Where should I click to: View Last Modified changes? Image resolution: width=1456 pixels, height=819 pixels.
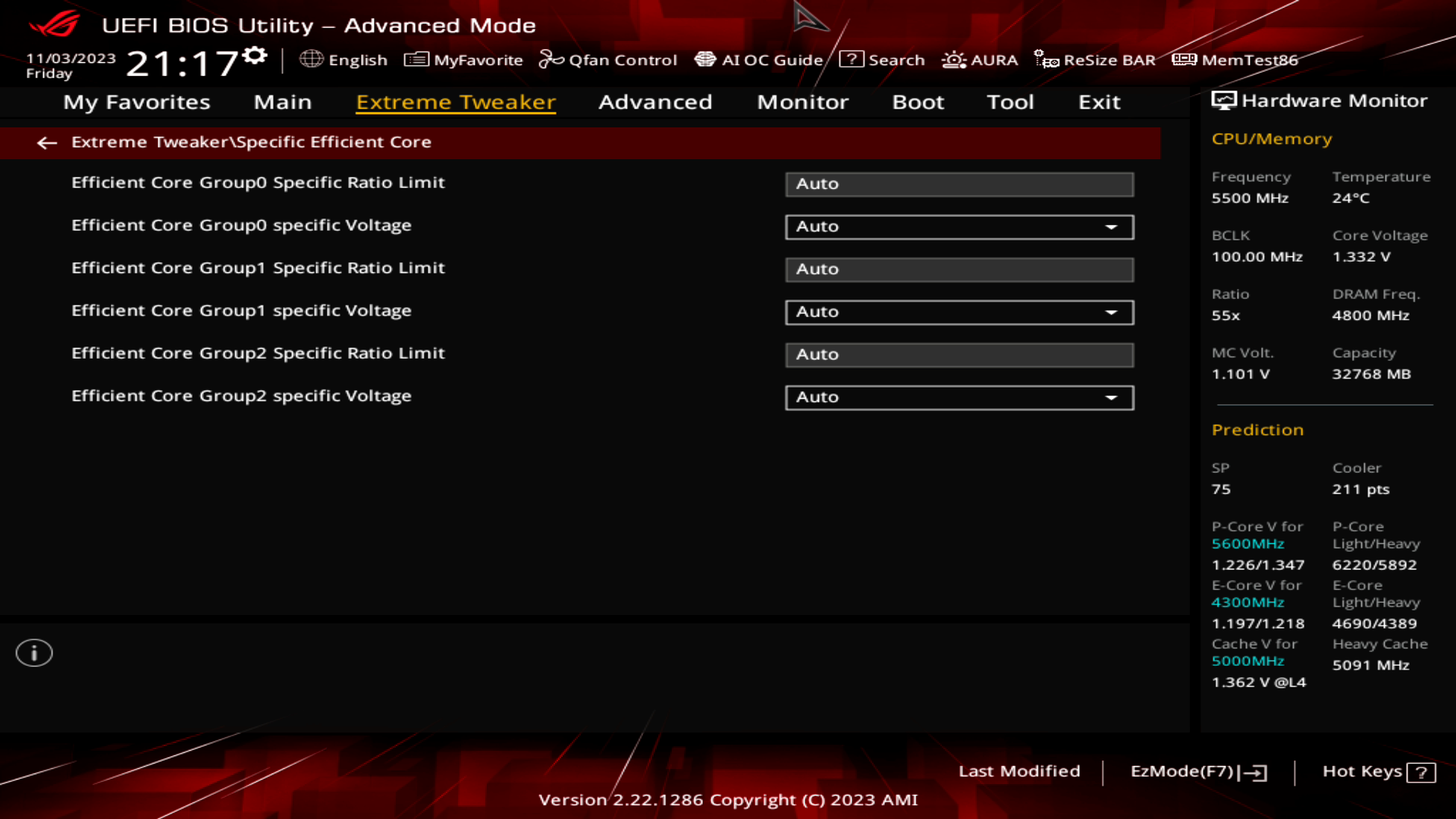click(1020, 771)
